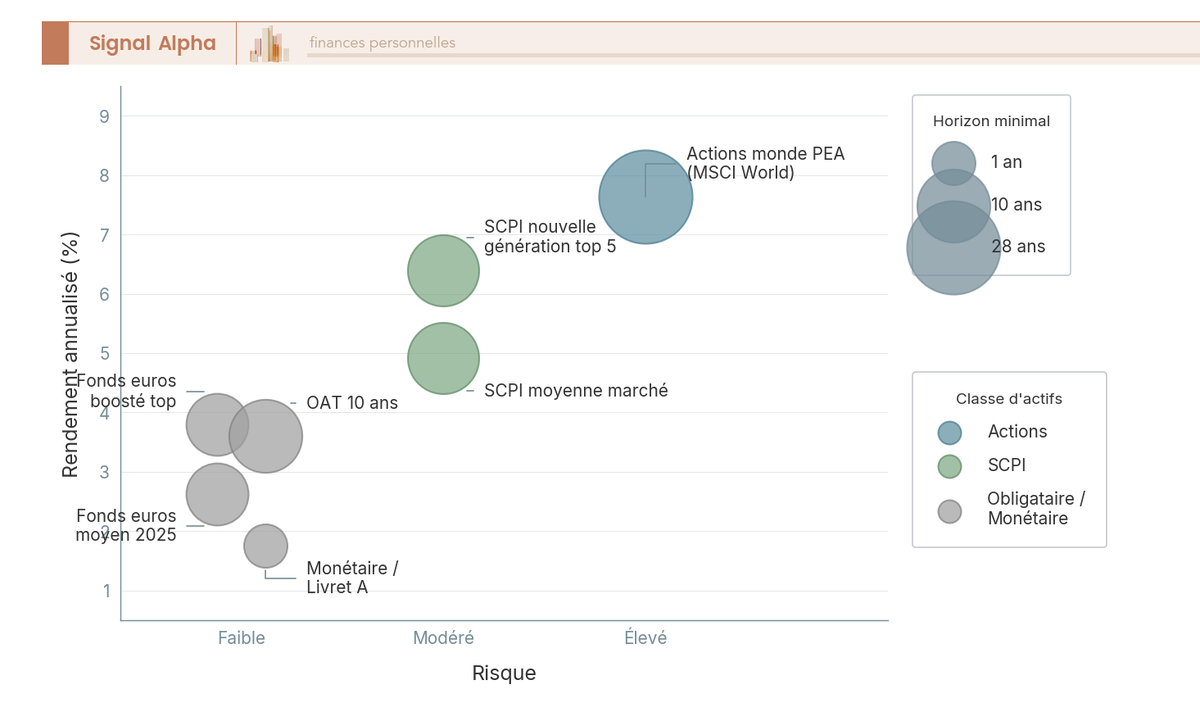Select the SCPI nouvelle génération top 5 bubble
Viewport: 1200px width, 721px height.
pyautogui.click(x=443, y=271)
